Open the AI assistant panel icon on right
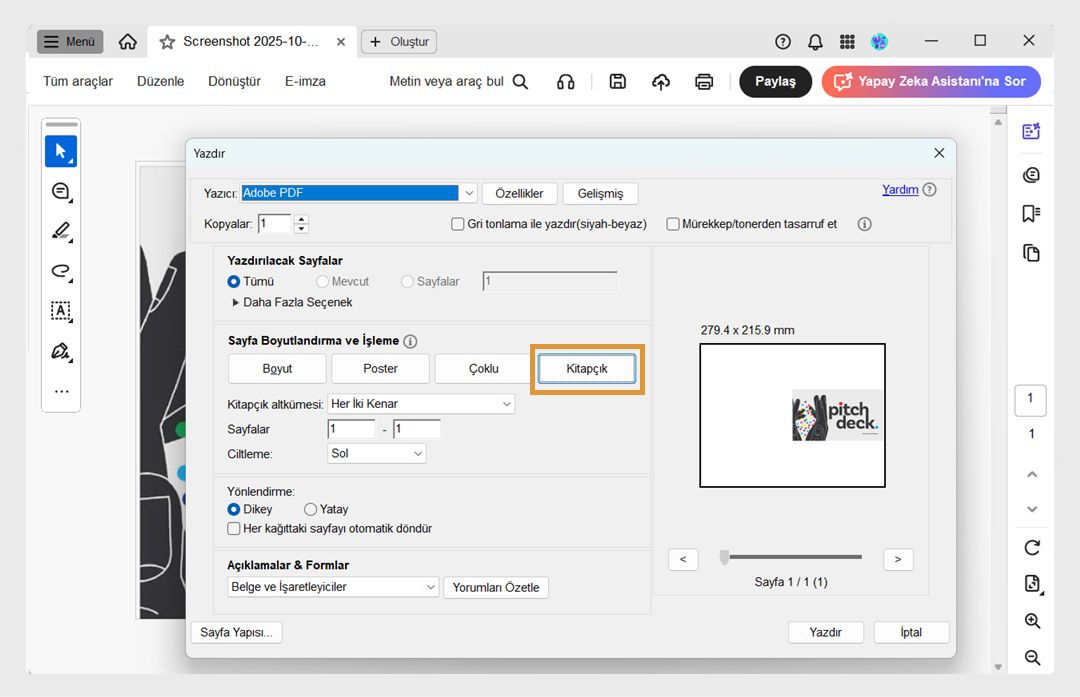The height and width of the screenshot is (697, 1080). click(1031, 131)
